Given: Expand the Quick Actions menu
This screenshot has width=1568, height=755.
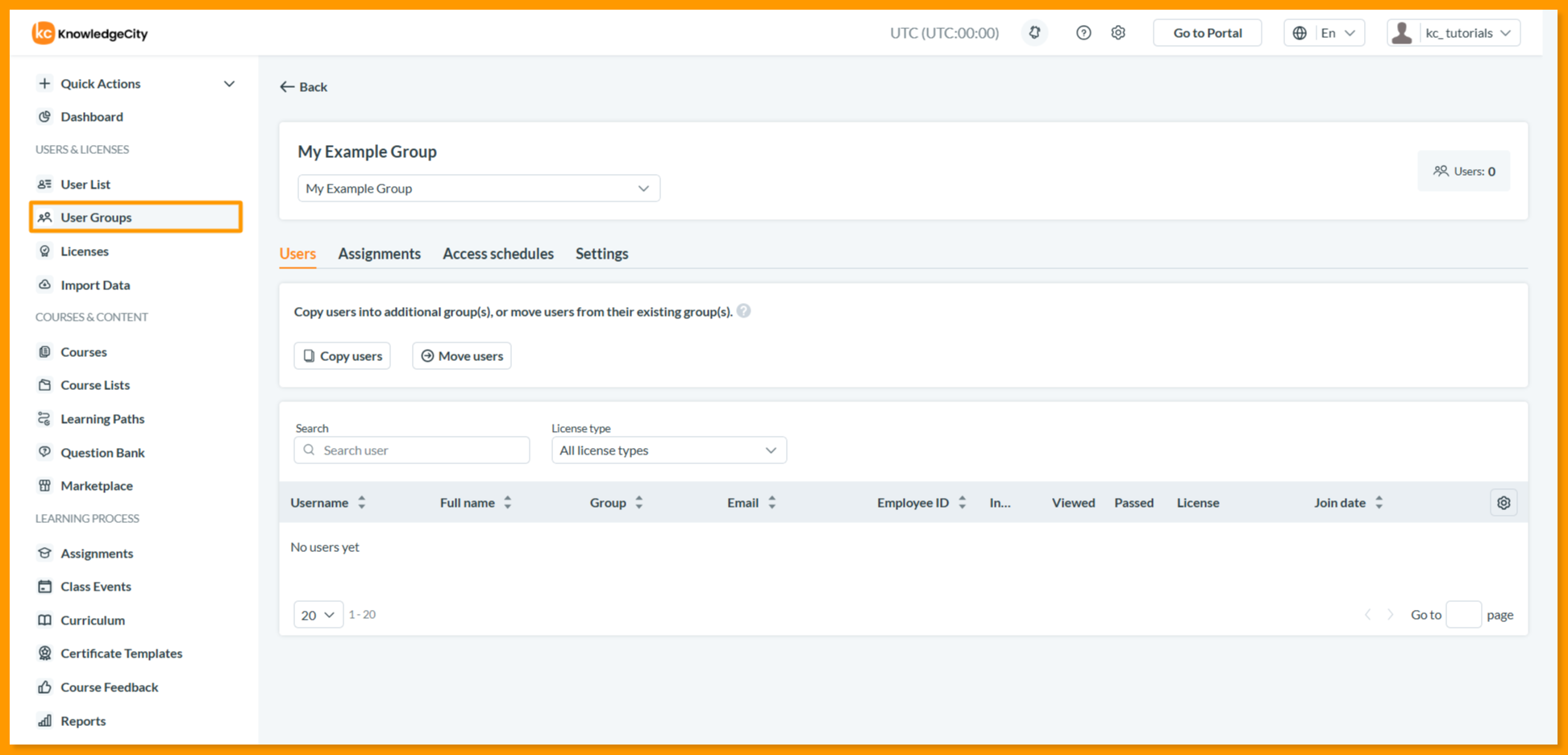Looking at the screenshot, I should coord(136,84).
